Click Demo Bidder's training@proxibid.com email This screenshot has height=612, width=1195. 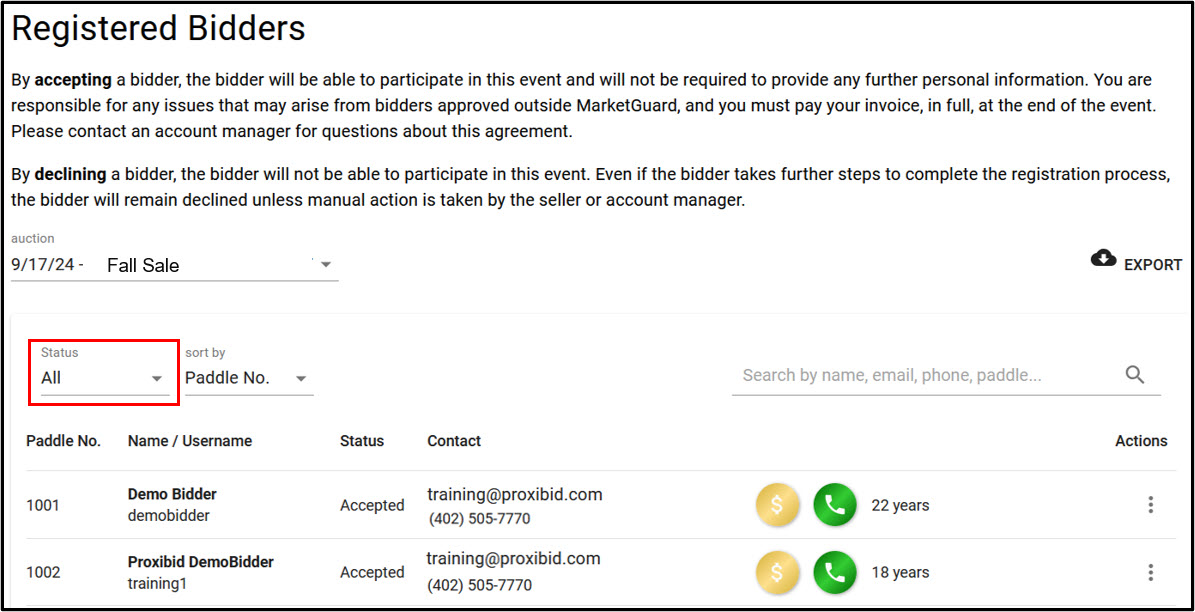click(x=514, y=494)
